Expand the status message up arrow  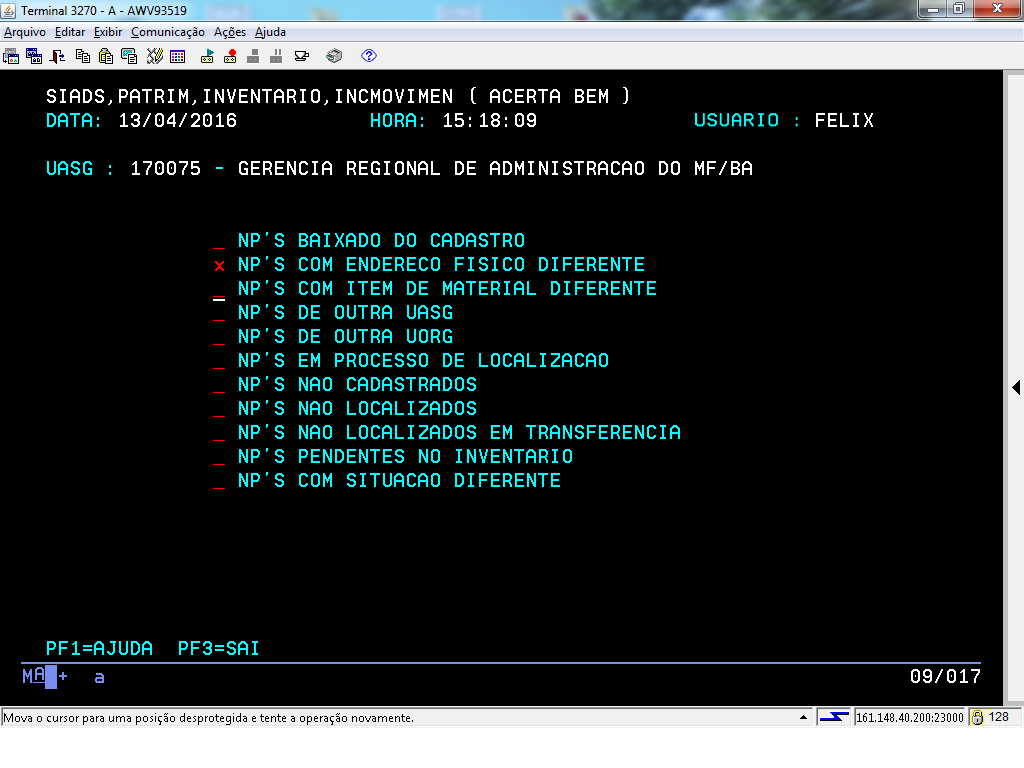(x=803, y=718)
